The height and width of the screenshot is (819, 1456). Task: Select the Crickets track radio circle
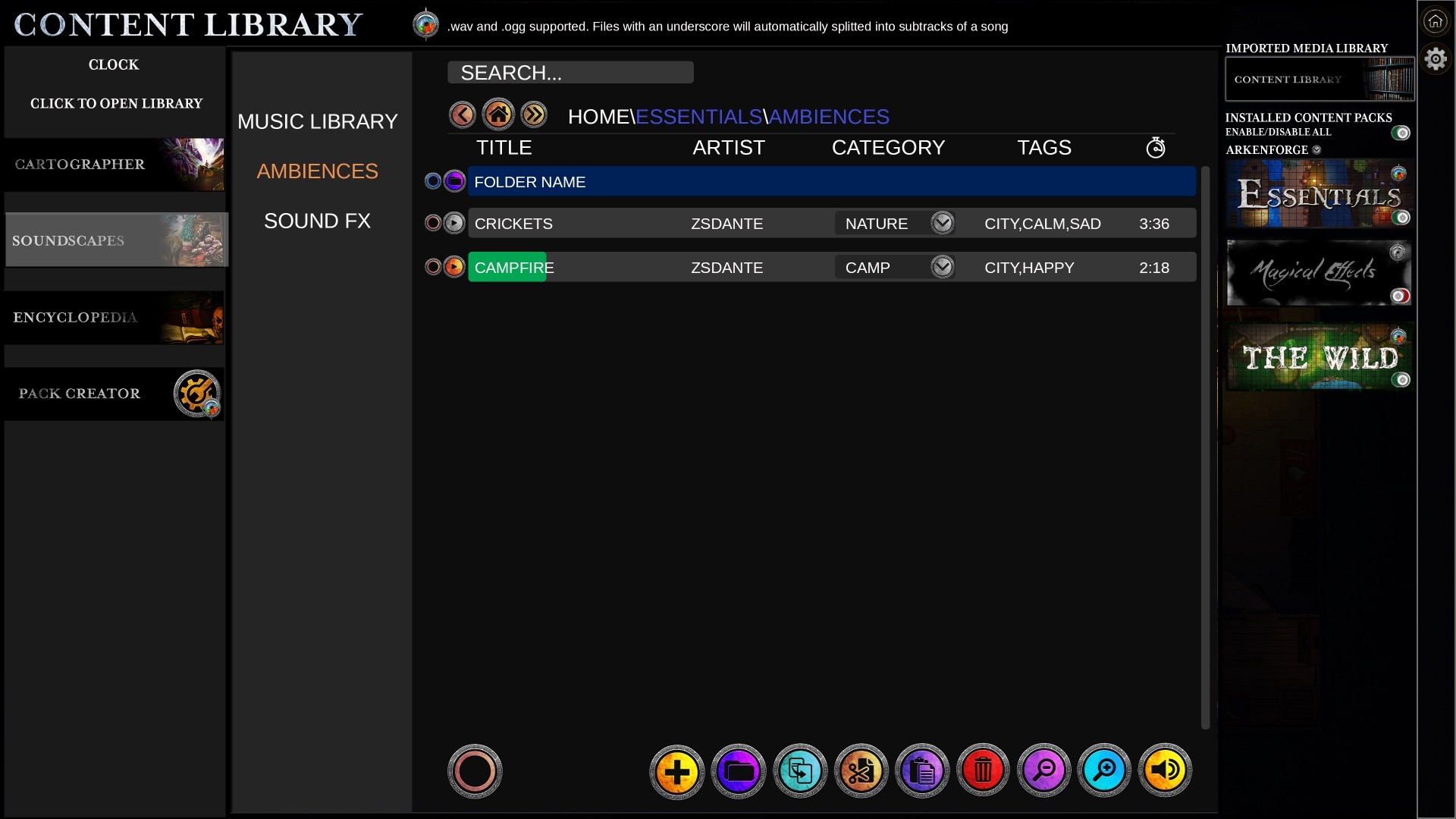click(x=433, y=223)
